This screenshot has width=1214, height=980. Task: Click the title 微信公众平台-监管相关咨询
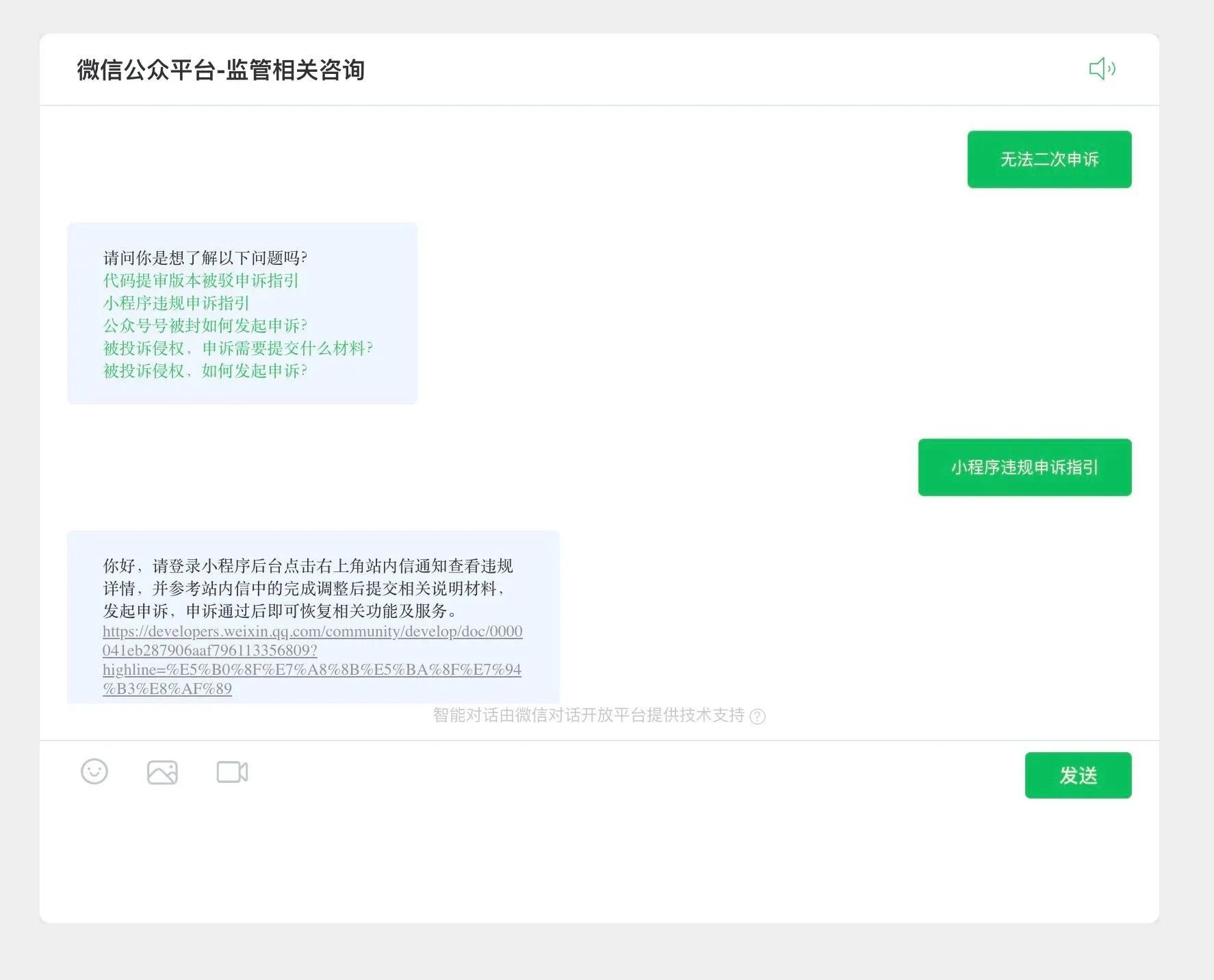pyautogui.click(x=220, y=70)
